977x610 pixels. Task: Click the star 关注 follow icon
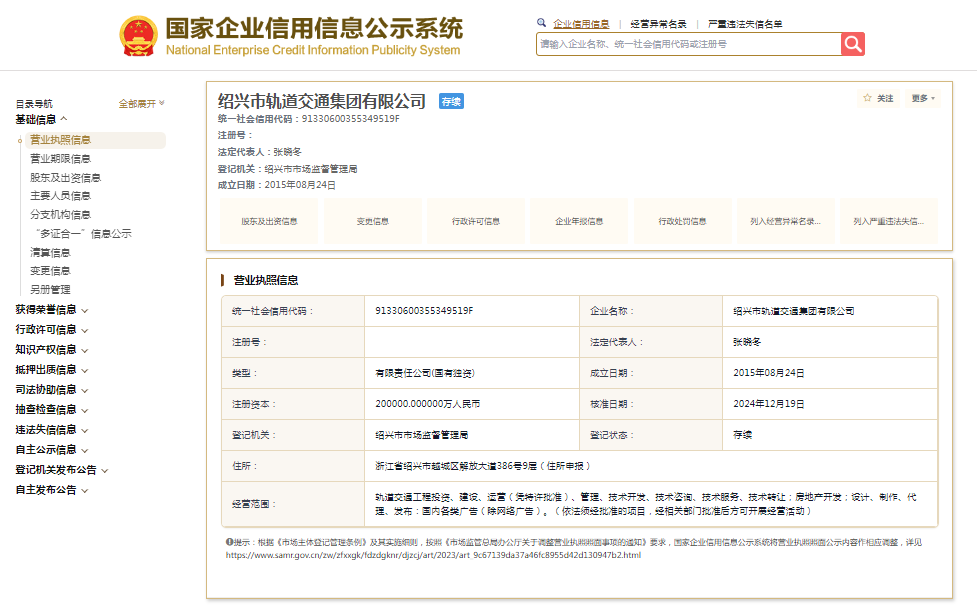pyautogui.click(x=867, y=98)
